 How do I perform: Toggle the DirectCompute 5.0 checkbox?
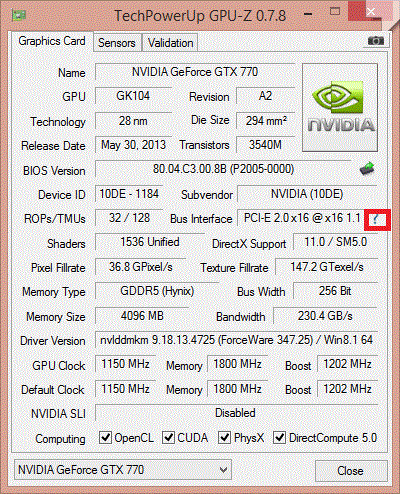279,437
